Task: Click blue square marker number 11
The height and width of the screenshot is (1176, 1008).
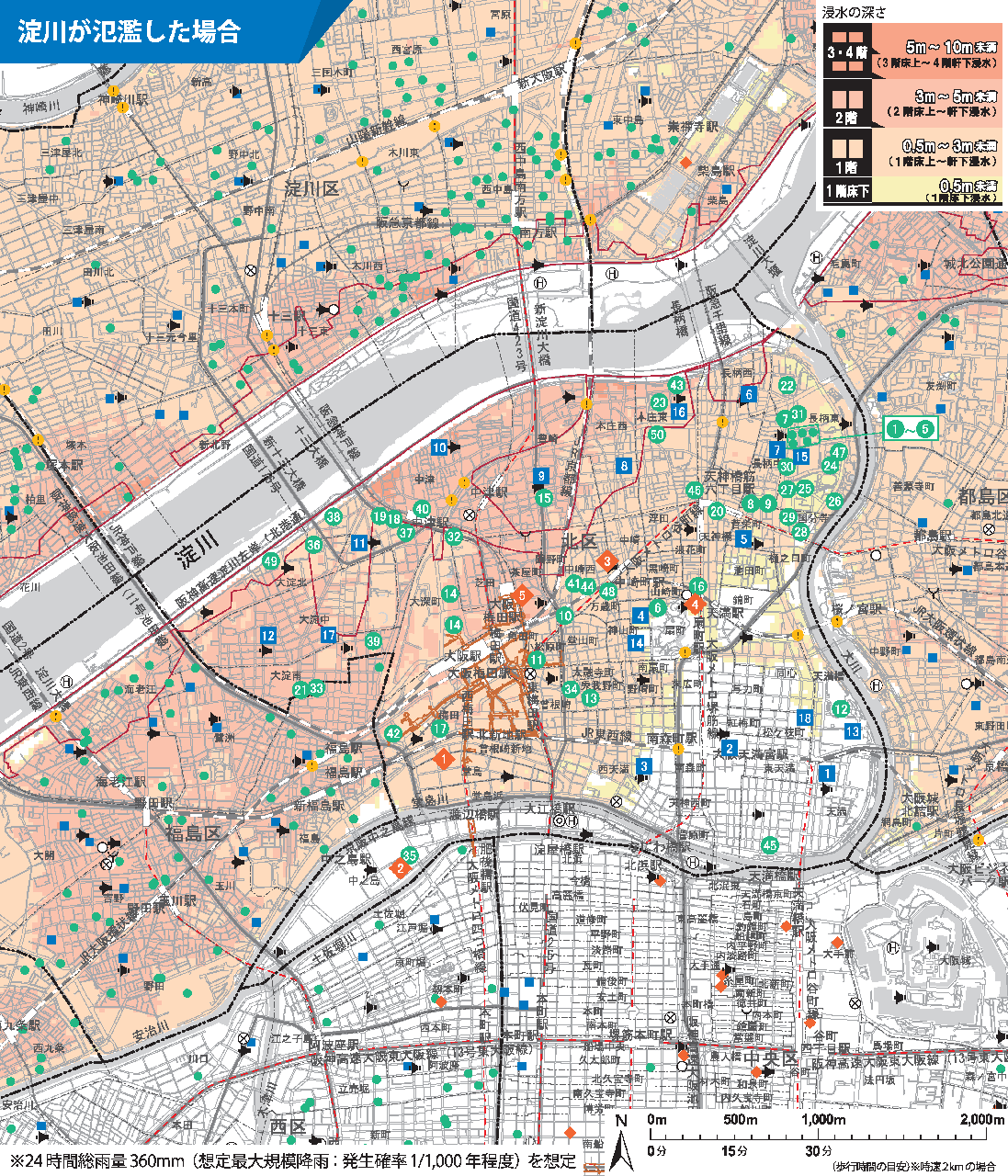Action: pyautogui.click(x=359, y=543)
